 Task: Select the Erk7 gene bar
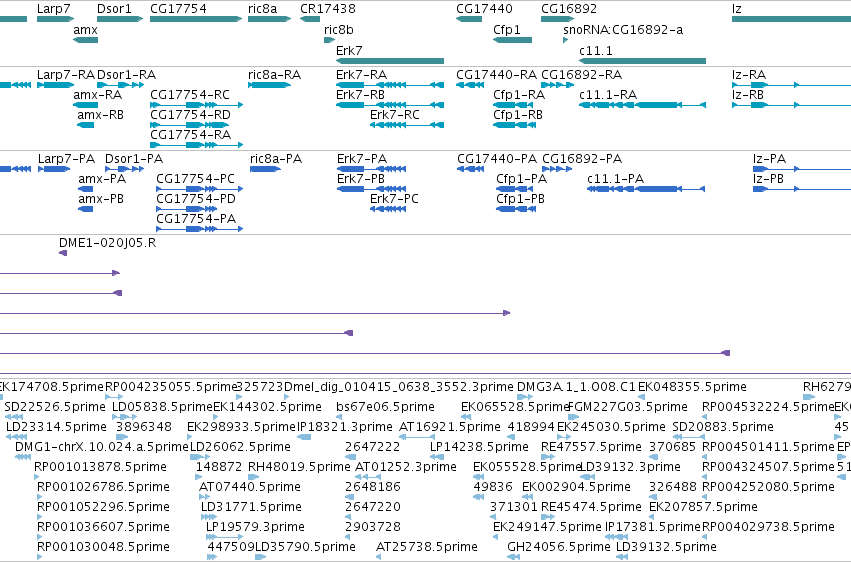(390, 61)
